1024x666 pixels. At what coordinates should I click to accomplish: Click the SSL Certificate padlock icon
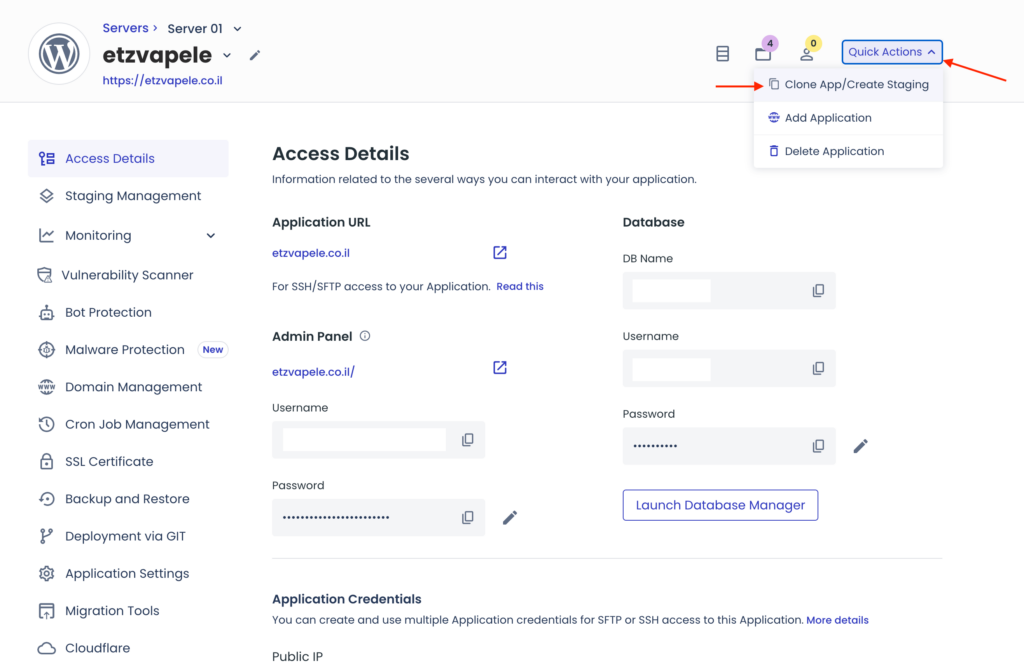click(x=46, y=461)
